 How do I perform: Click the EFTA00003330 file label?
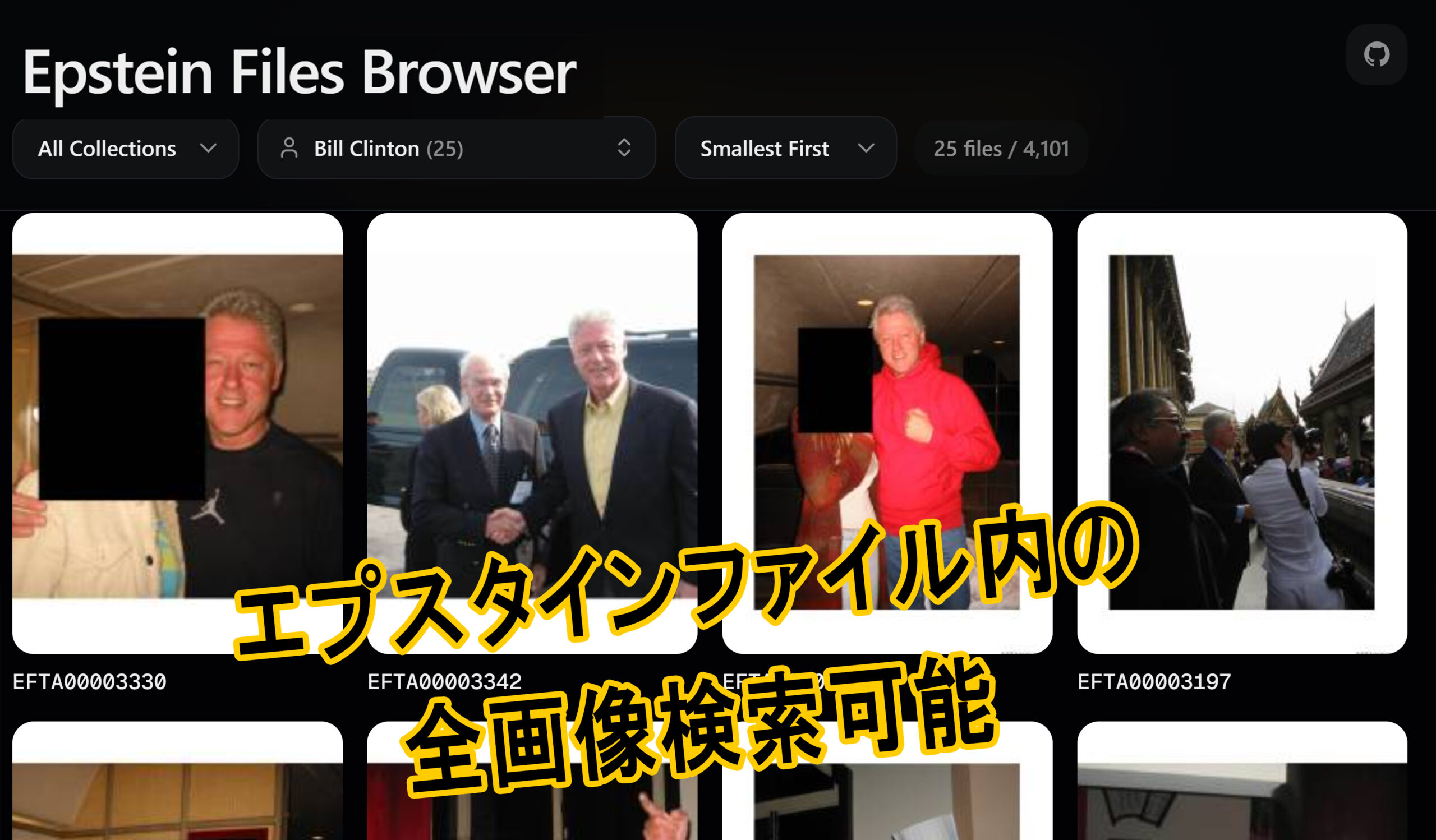pos(89,682)
